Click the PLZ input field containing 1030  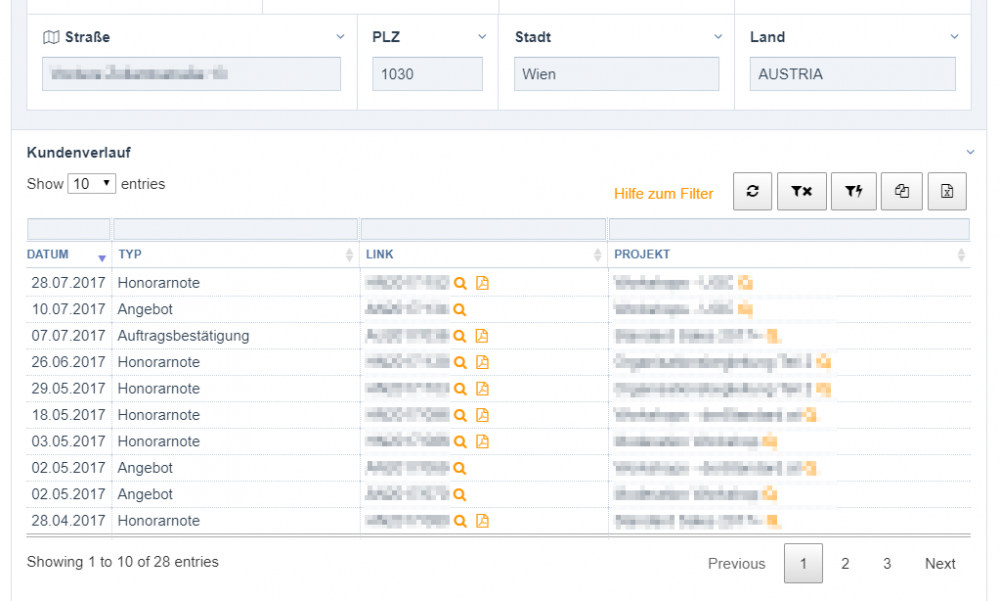click(x=427, y=74)
